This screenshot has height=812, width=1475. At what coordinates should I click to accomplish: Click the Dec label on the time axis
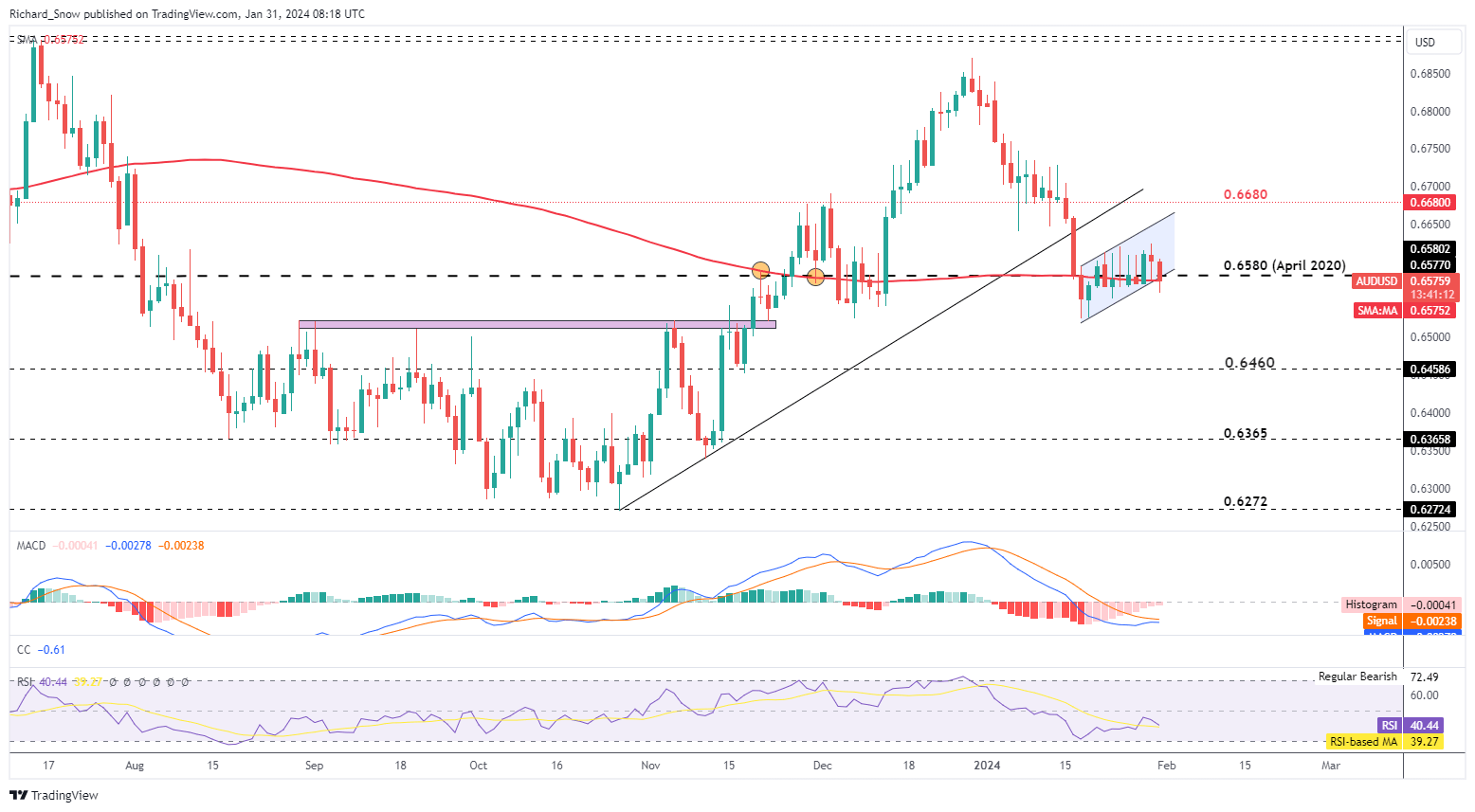point(822,766)
